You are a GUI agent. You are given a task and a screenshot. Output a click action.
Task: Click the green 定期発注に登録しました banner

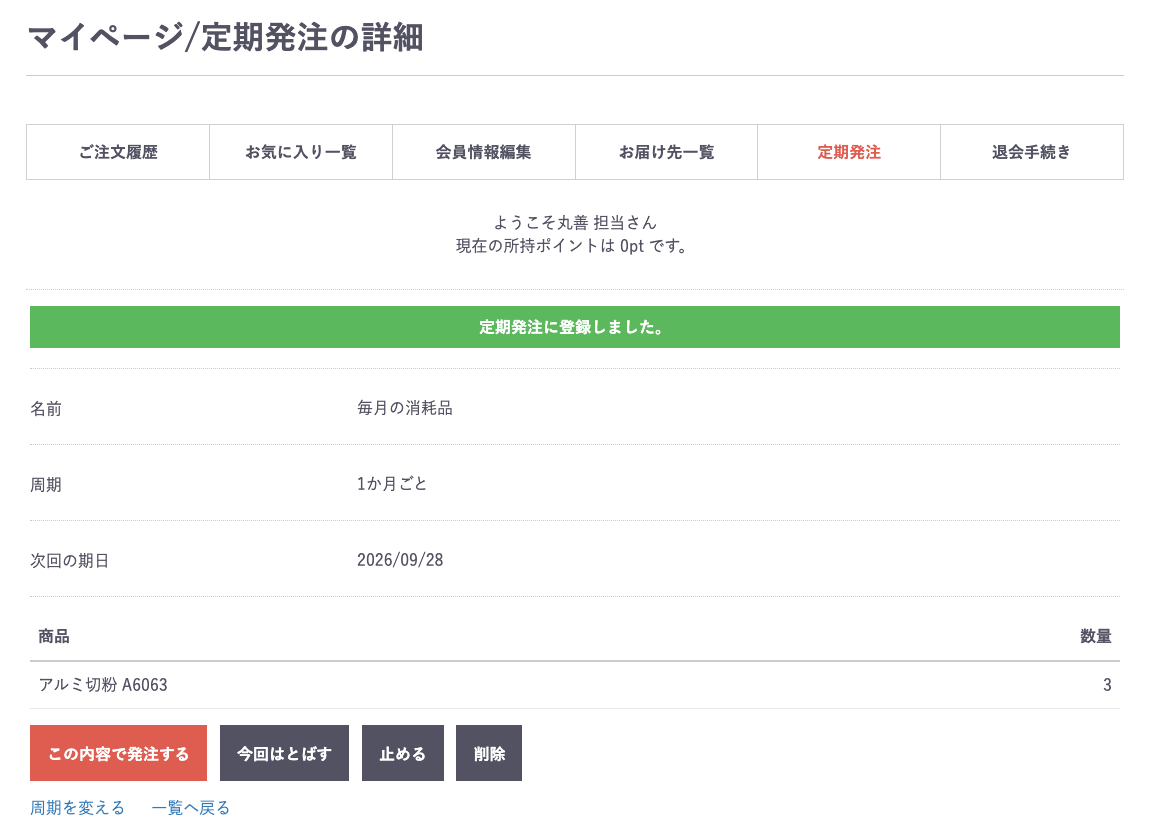coord(575,327)
